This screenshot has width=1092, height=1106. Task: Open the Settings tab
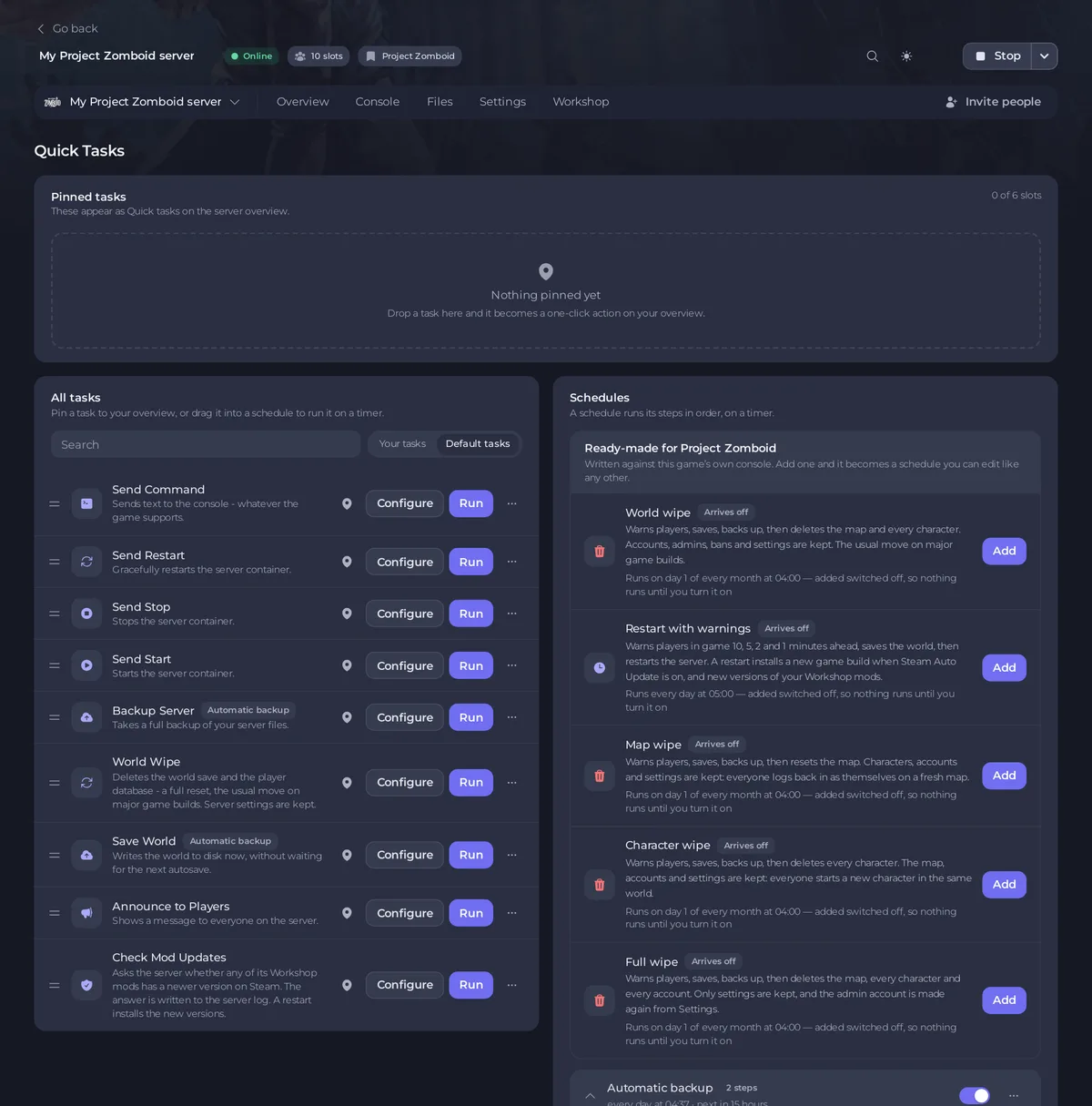tap(502, 102)
